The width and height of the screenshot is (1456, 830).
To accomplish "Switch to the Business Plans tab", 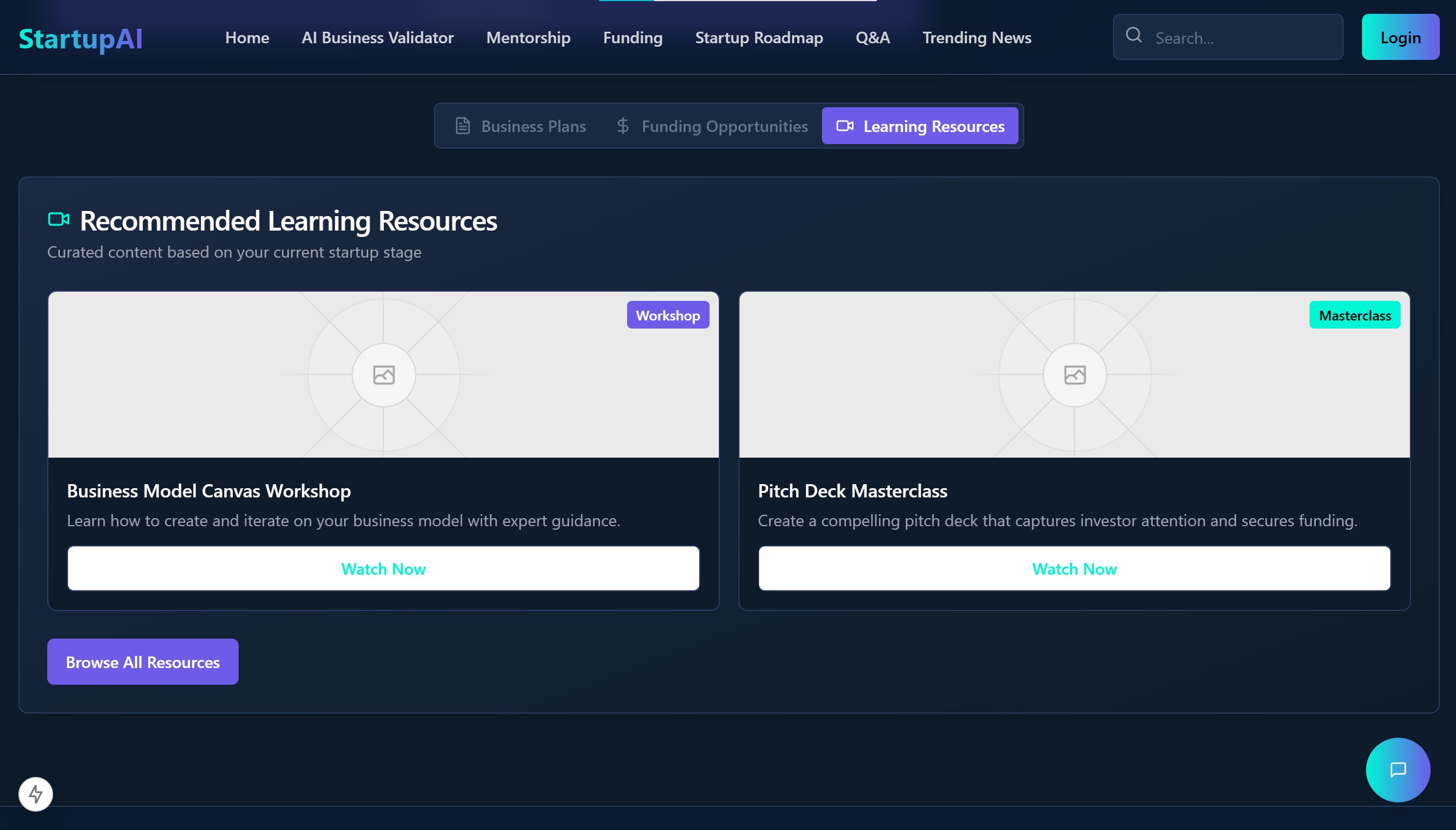I will [520, 126].
